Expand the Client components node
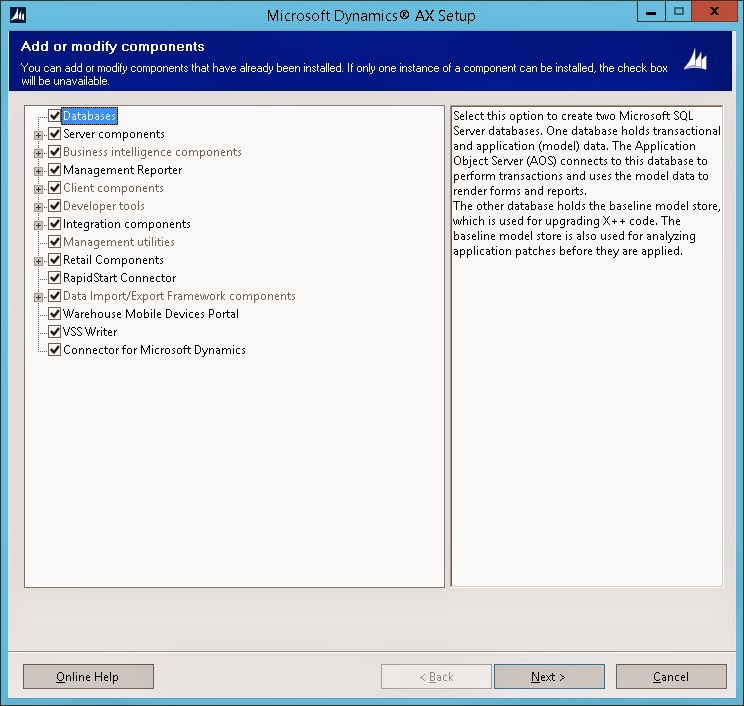 pyautogui.click(x=38, y=189)
